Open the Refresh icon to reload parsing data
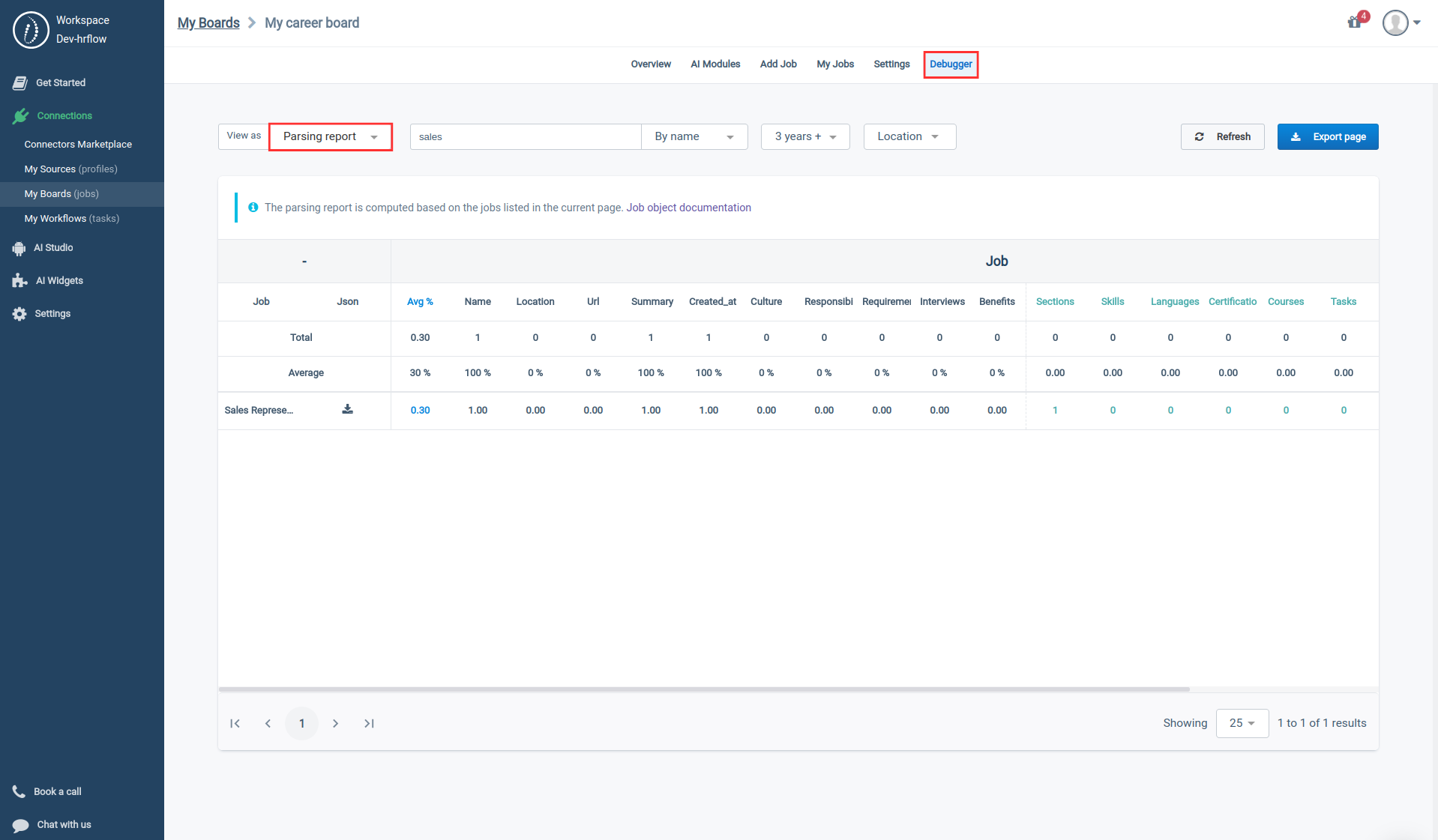This screenshot has height=840, width=1438. coord(1200,136)
